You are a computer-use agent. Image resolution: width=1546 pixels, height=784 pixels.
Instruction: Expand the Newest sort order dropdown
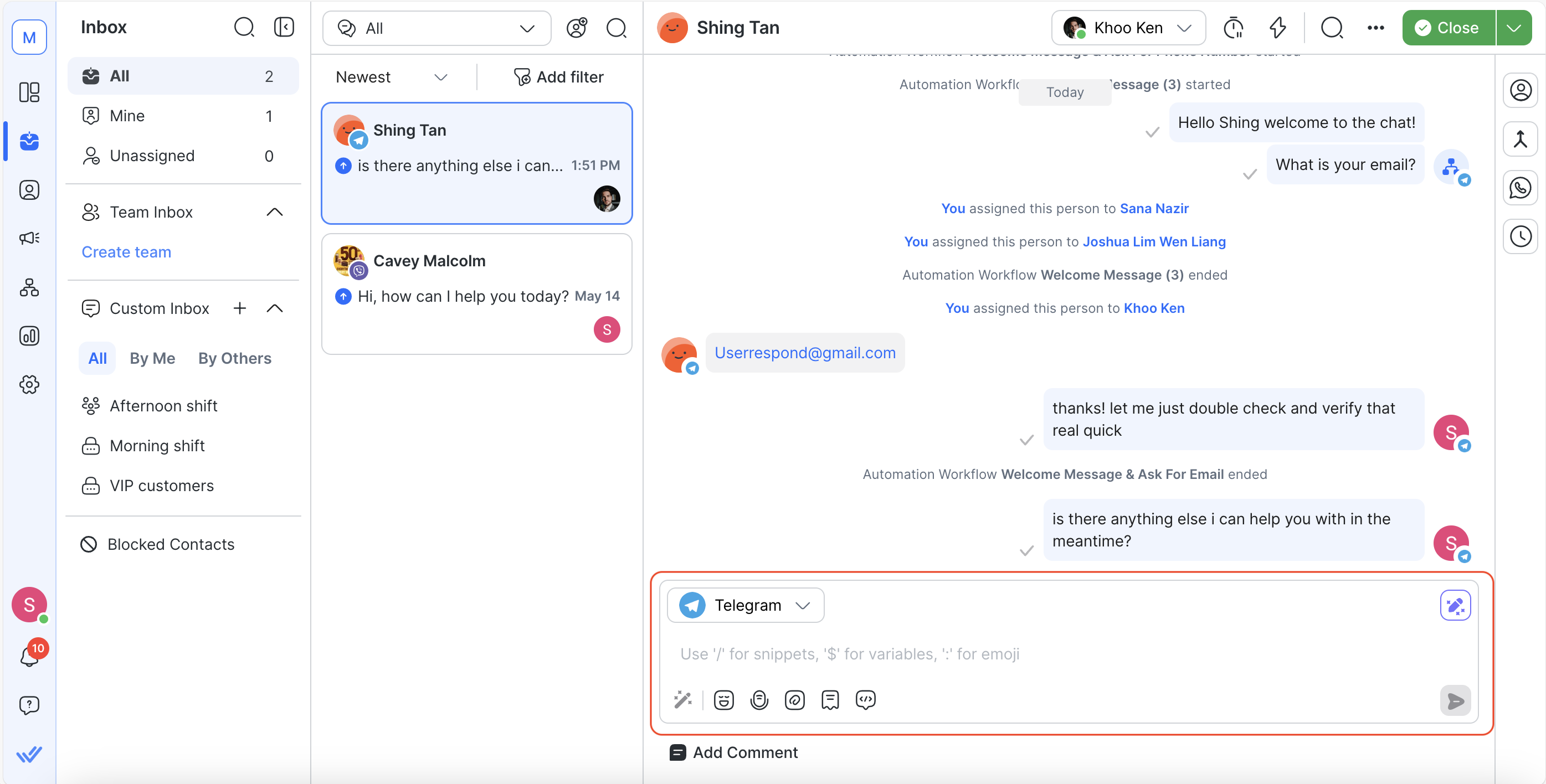pyautogui.click(x=391, y=77)
